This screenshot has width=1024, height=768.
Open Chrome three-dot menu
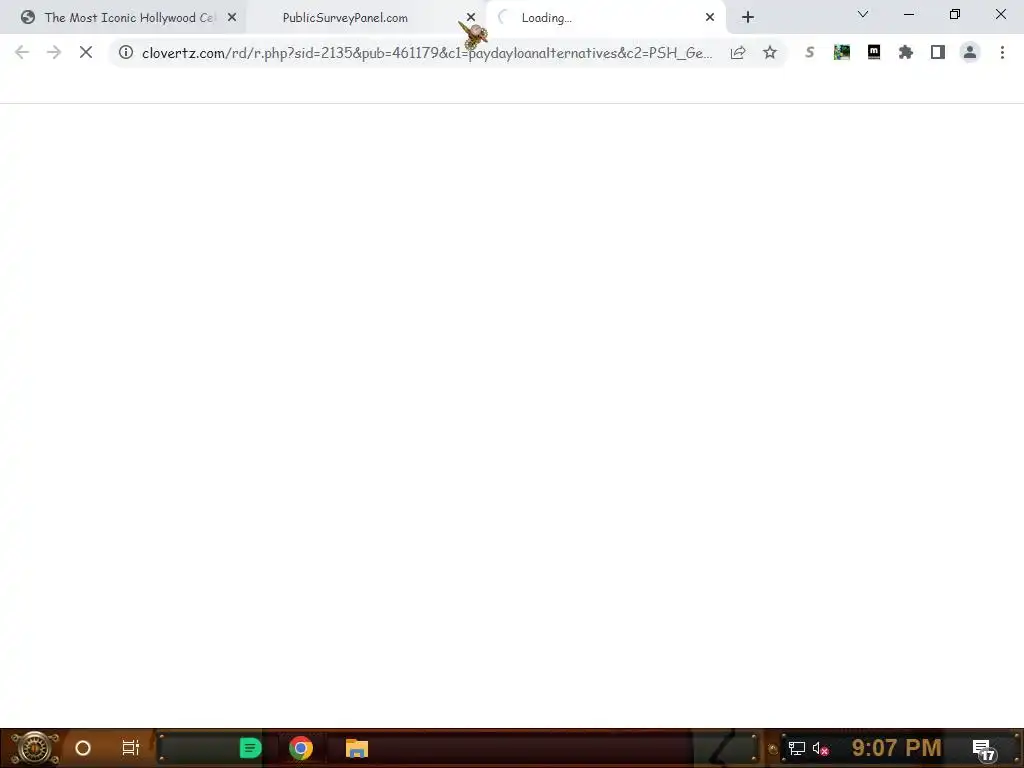click(1002, 52)
